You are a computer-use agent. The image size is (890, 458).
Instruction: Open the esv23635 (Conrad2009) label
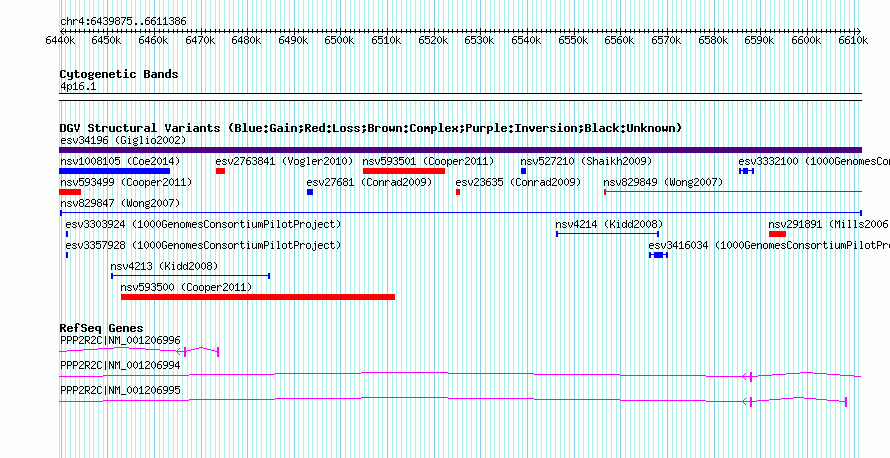point(519,182)
